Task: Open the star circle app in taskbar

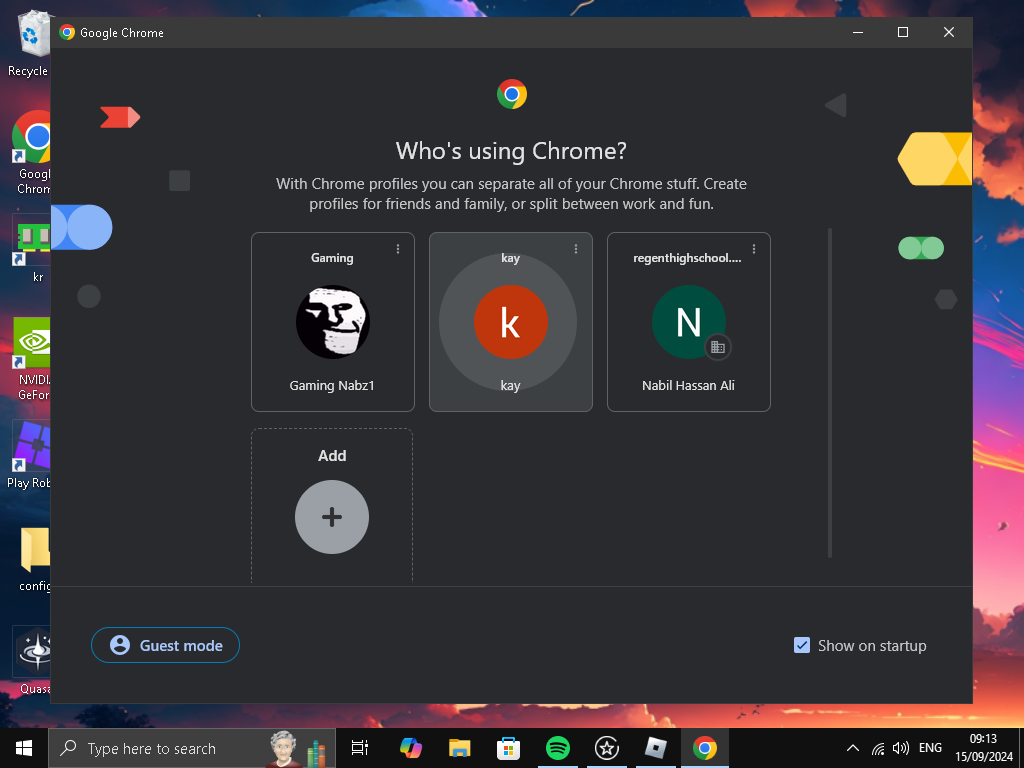Action: click(607, 748)
